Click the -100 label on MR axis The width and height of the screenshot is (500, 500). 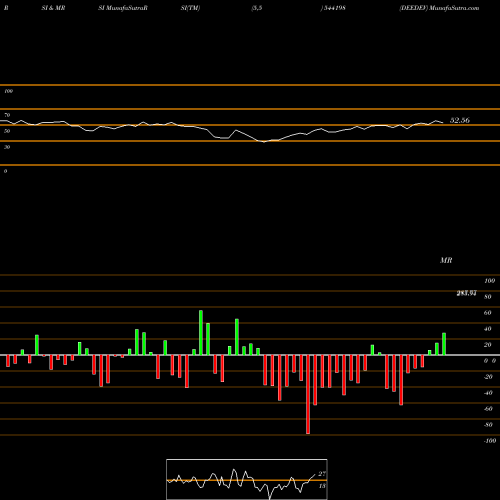[490, 441]
